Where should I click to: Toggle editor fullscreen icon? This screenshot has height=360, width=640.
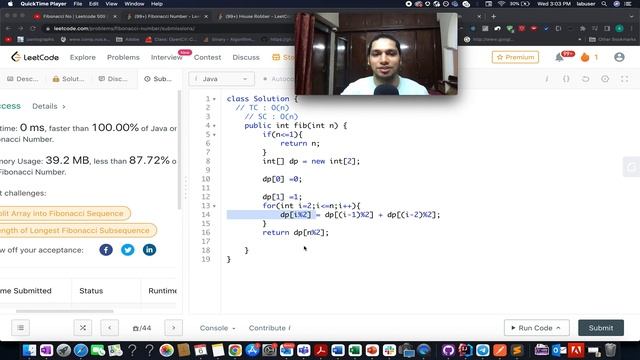click(624, 79)
